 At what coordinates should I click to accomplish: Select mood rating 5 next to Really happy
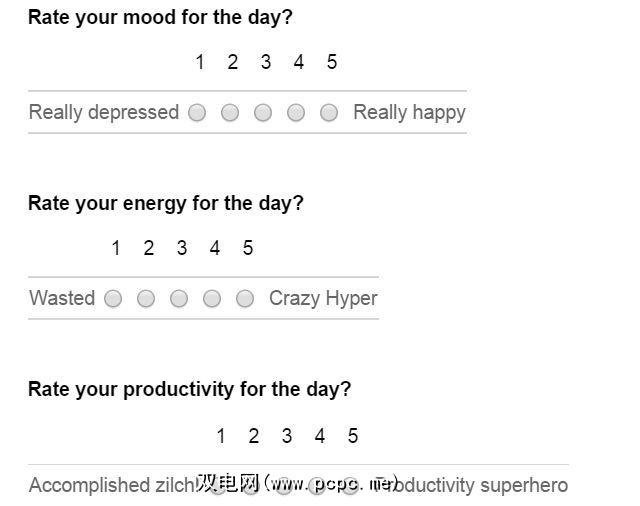coord(329,113)
